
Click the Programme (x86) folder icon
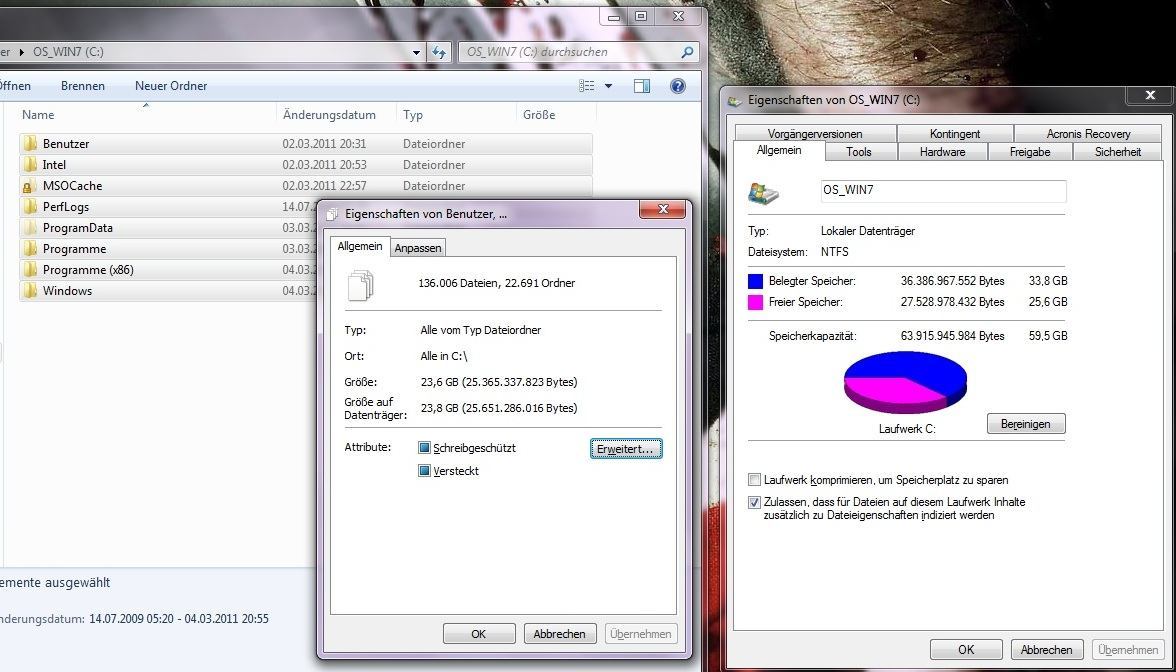click(x=30, y=269)
